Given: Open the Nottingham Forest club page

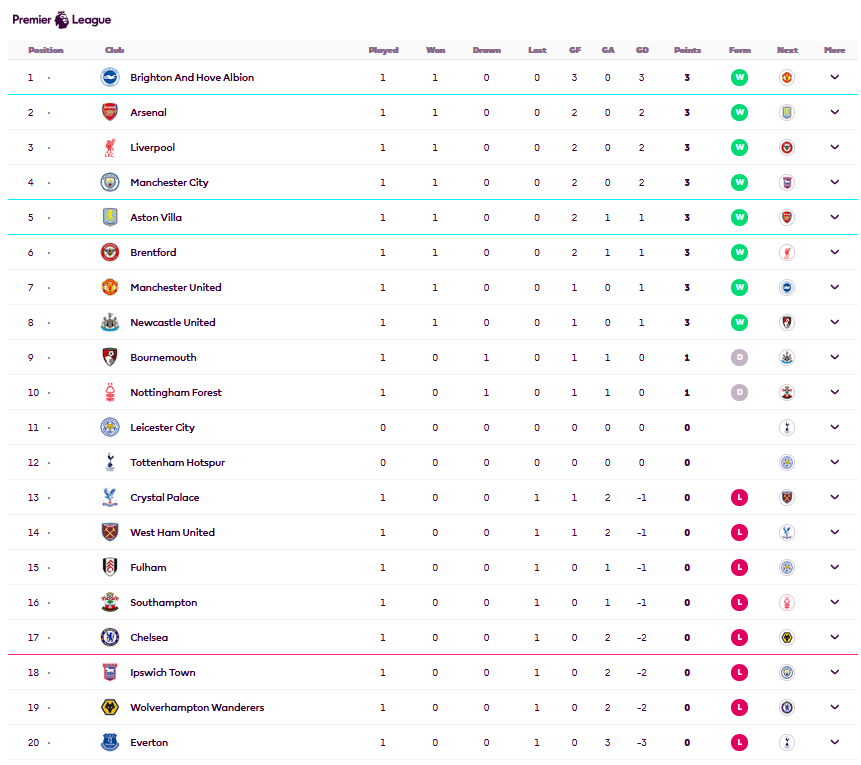Looking at the screenshot, I should 176,392.
